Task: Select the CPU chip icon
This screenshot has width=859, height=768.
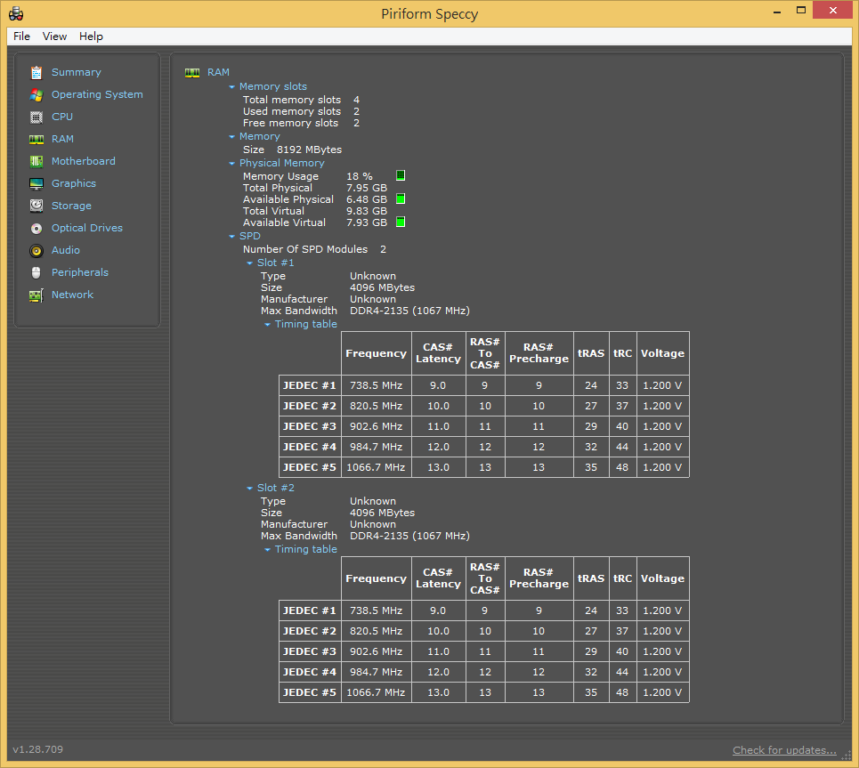Action: pyautogui.click(x=36, y=117)
